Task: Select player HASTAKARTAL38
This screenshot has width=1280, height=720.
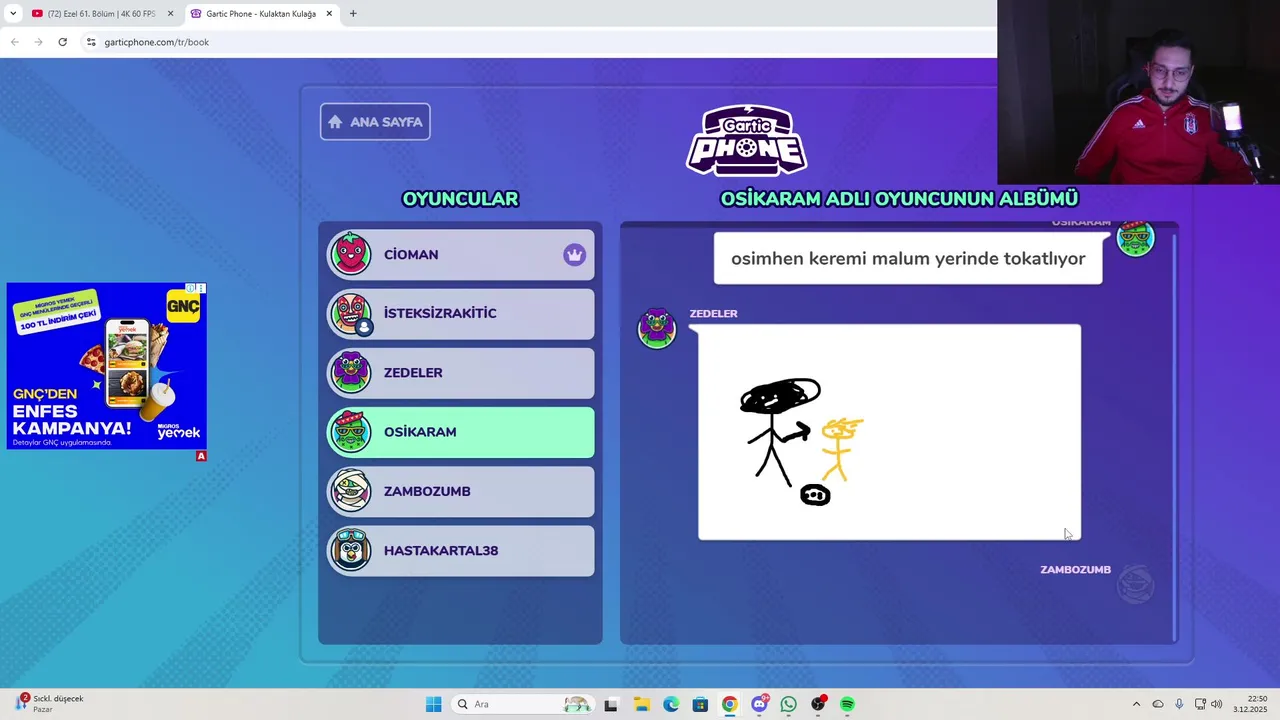Action: 461,550
